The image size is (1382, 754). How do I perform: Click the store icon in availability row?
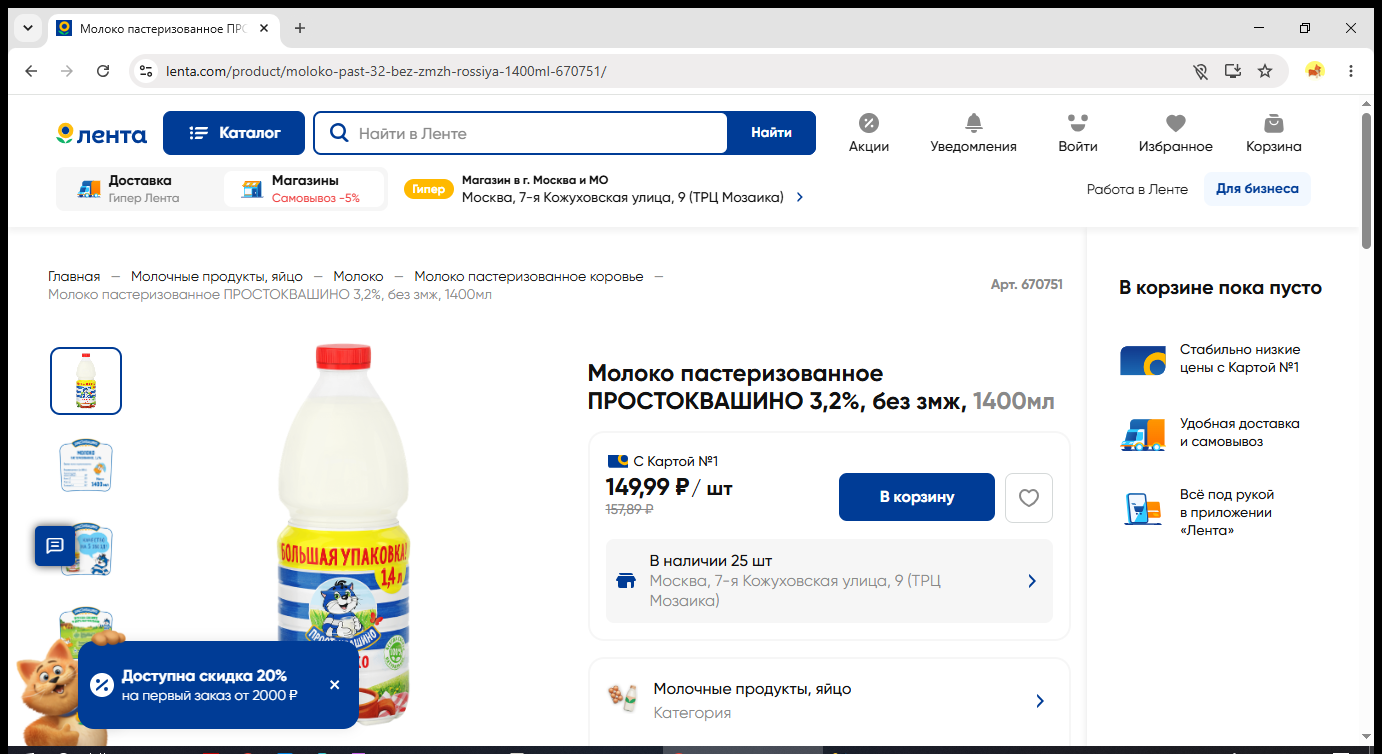pyautogui.click(x=626, y=581)
